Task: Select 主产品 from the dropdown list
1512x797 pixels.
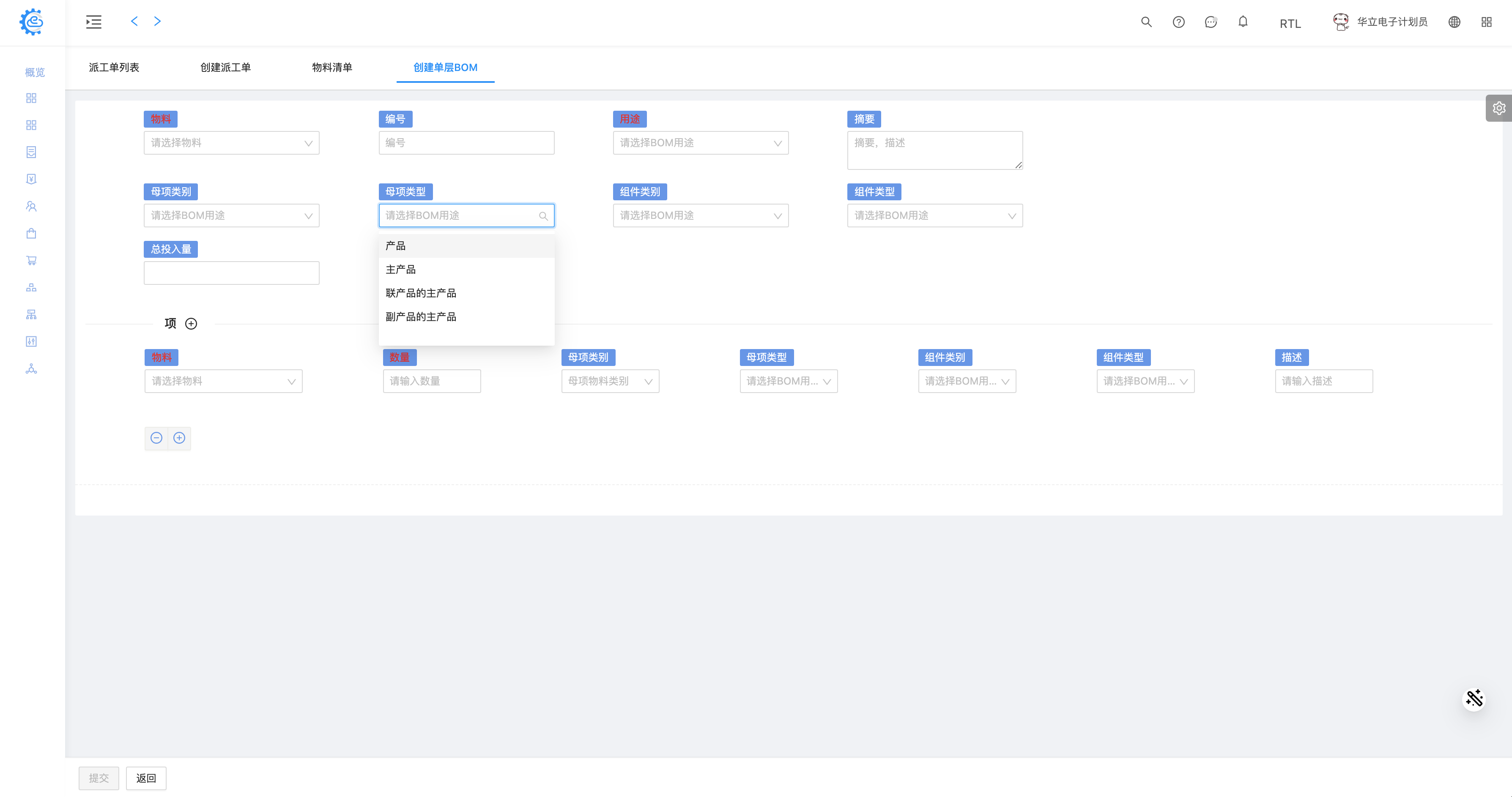Action: point(400,269)
